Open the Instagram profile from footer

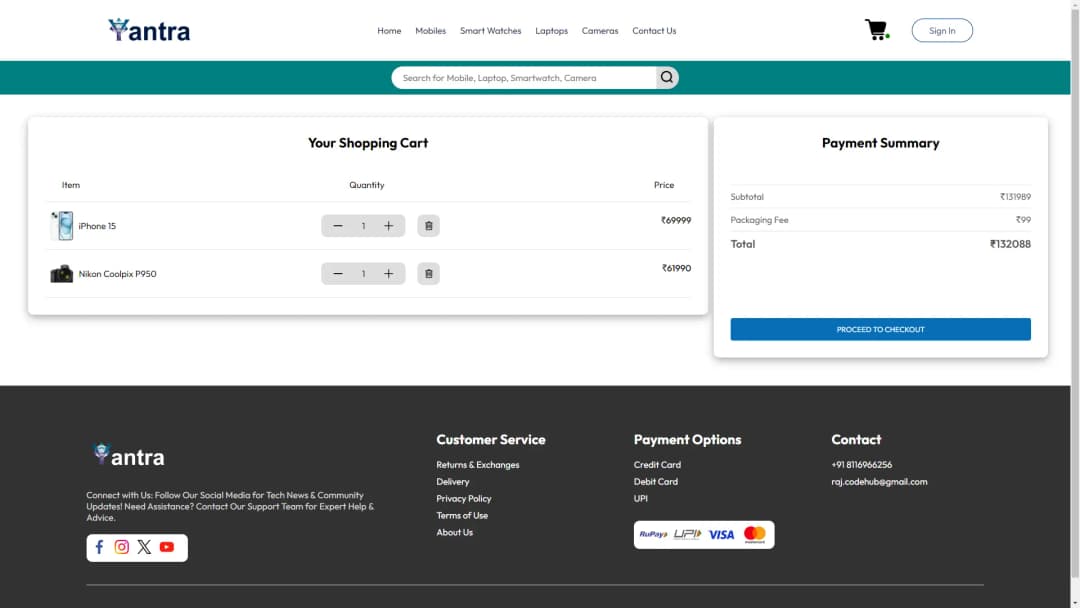(122, 547)
